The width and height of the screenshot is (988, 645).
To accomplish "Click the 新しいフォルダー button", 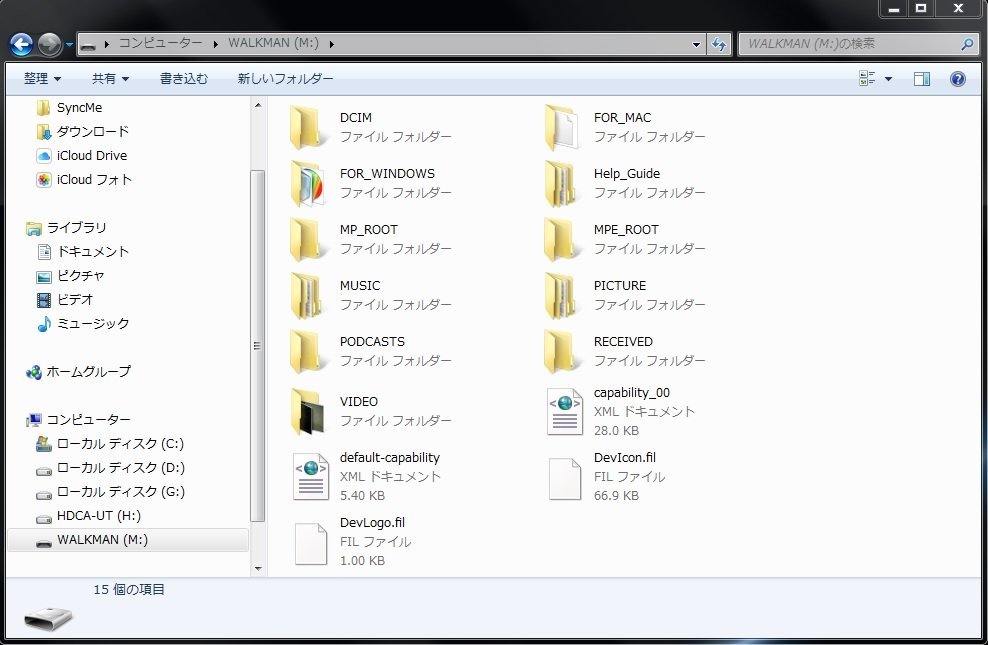I will pyautogui.click(x=285, y=79).
